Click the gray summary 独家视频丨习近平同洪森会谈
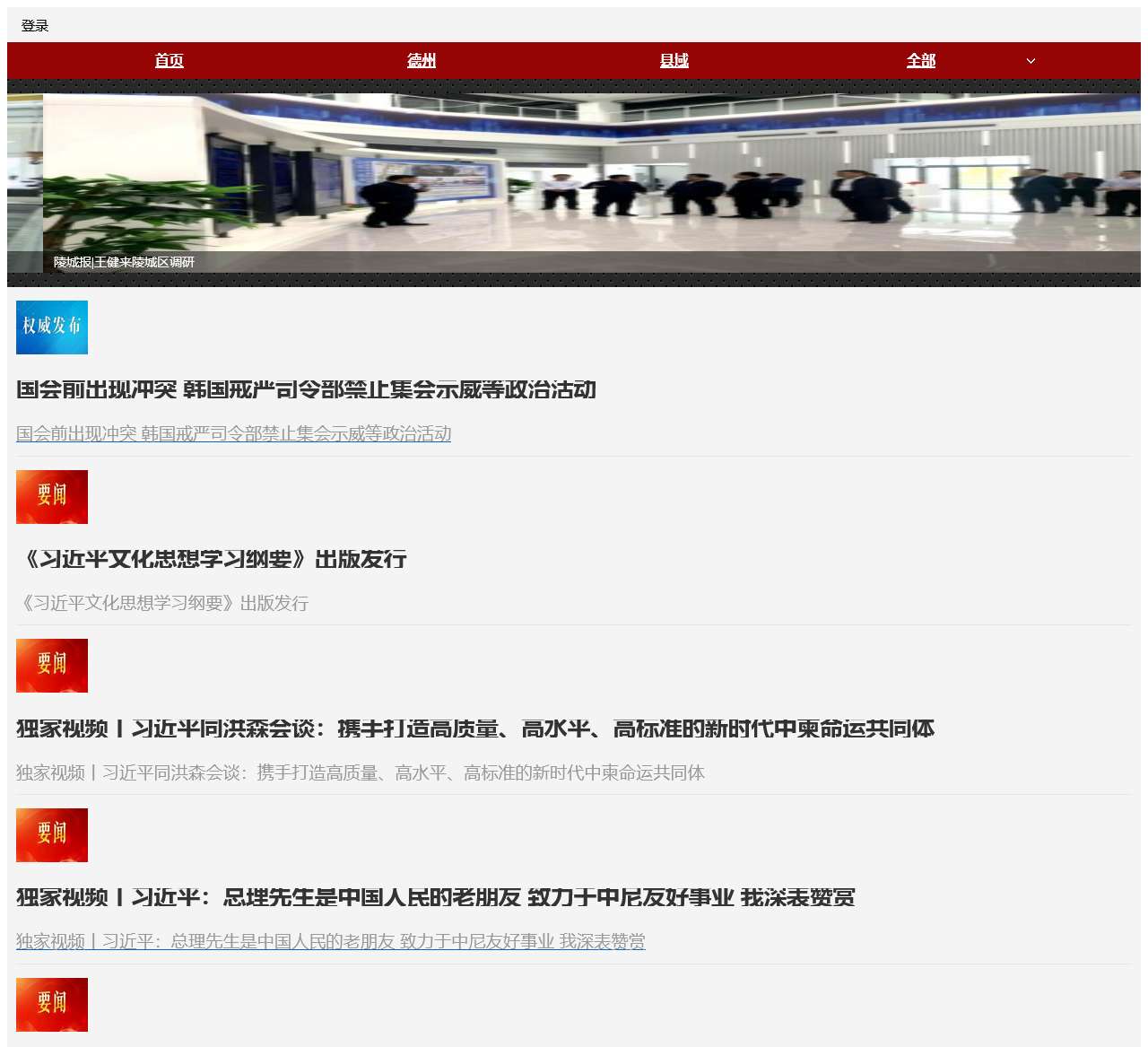Image resolution: width=1148 pixels, height=1047 pixels. (x=361, y=772)
